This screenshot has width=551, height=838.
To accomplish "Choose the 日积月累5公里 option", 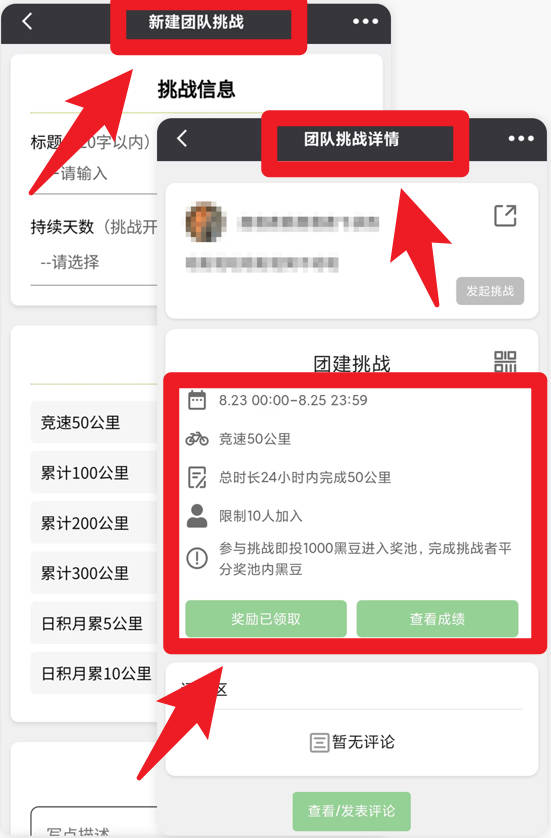I will point(94,623).
